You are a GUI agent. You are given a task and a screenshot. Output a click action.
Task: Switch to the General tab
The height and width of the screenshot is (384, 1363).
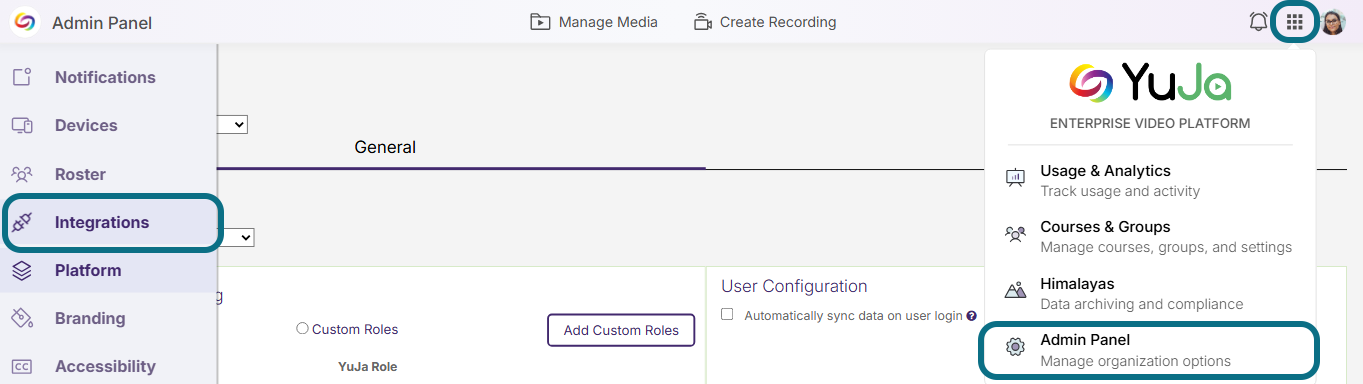tap(385, 147)
